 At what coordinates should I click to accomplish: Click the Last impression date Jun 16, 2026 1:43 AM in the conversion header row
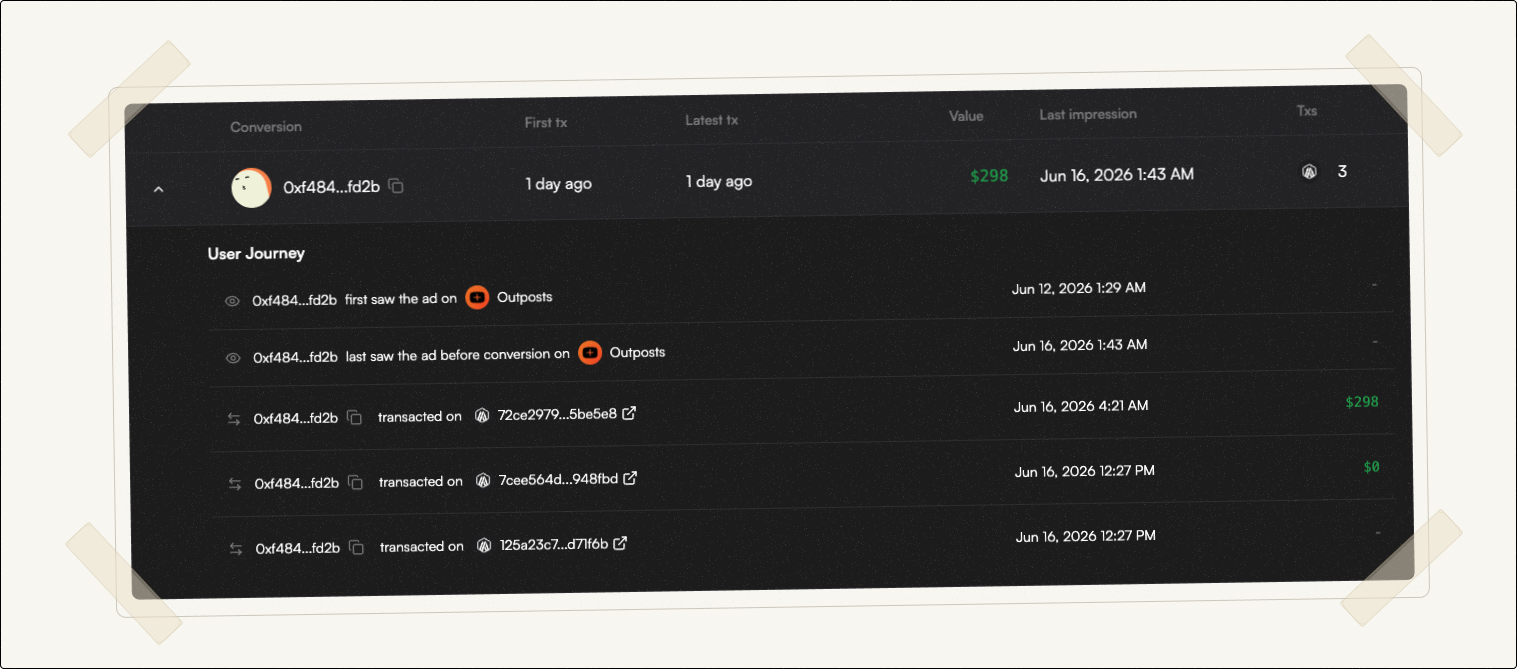pyautogui.click(x=1117, y=175)
